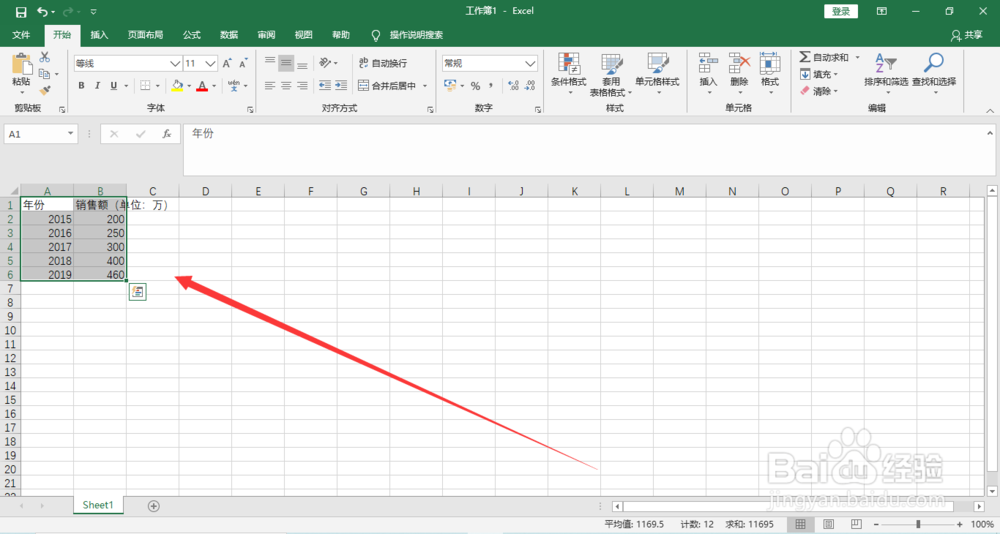Switch to Data (数据) tab
Viewport: 1000px width, 534px height.
point(229,35)
